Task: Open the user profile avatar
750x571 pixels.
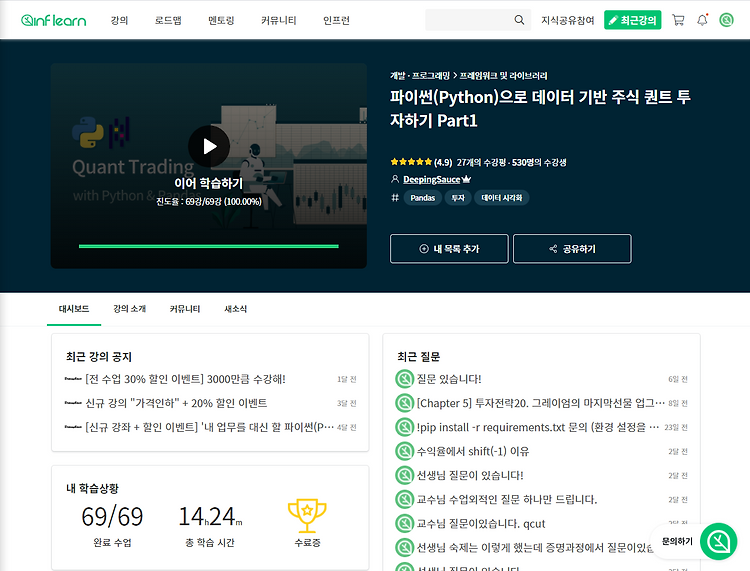Action: (726, 20)
